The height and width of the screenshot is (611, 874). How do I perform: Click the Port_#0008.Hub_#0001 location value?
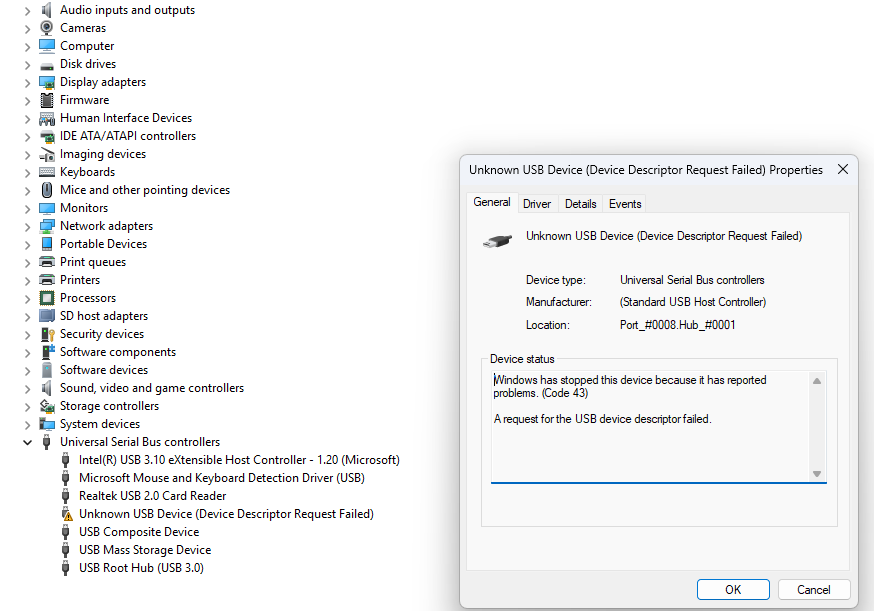677,325
